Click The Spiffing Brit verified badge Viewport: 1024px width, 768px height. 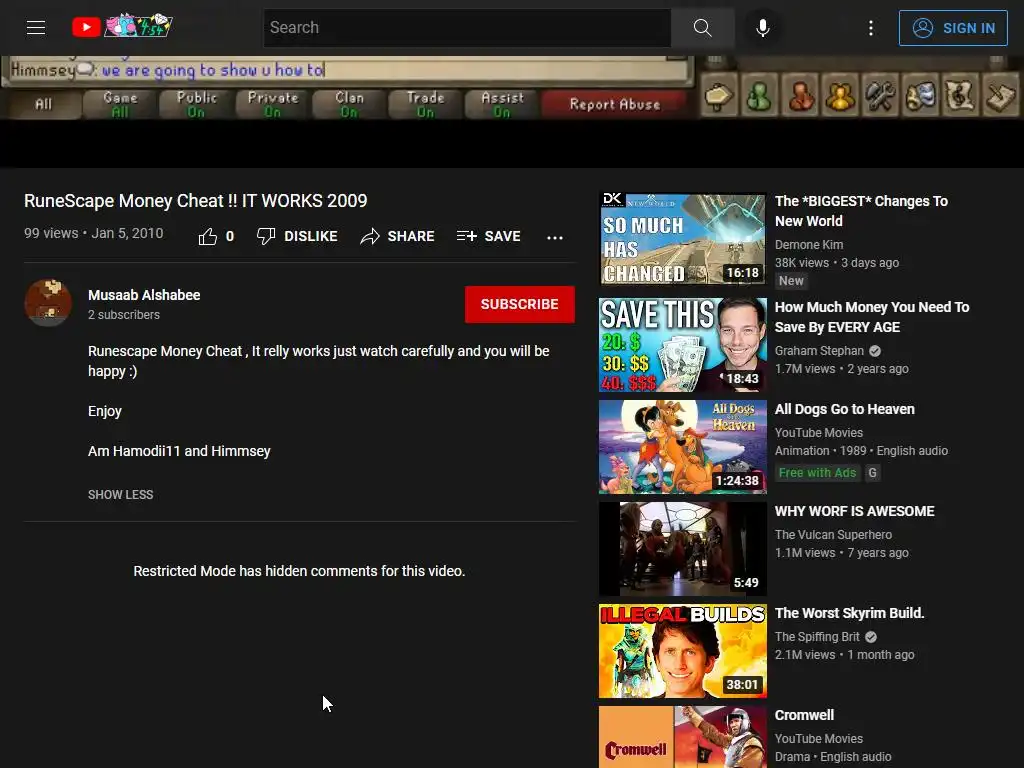[871, 637]
